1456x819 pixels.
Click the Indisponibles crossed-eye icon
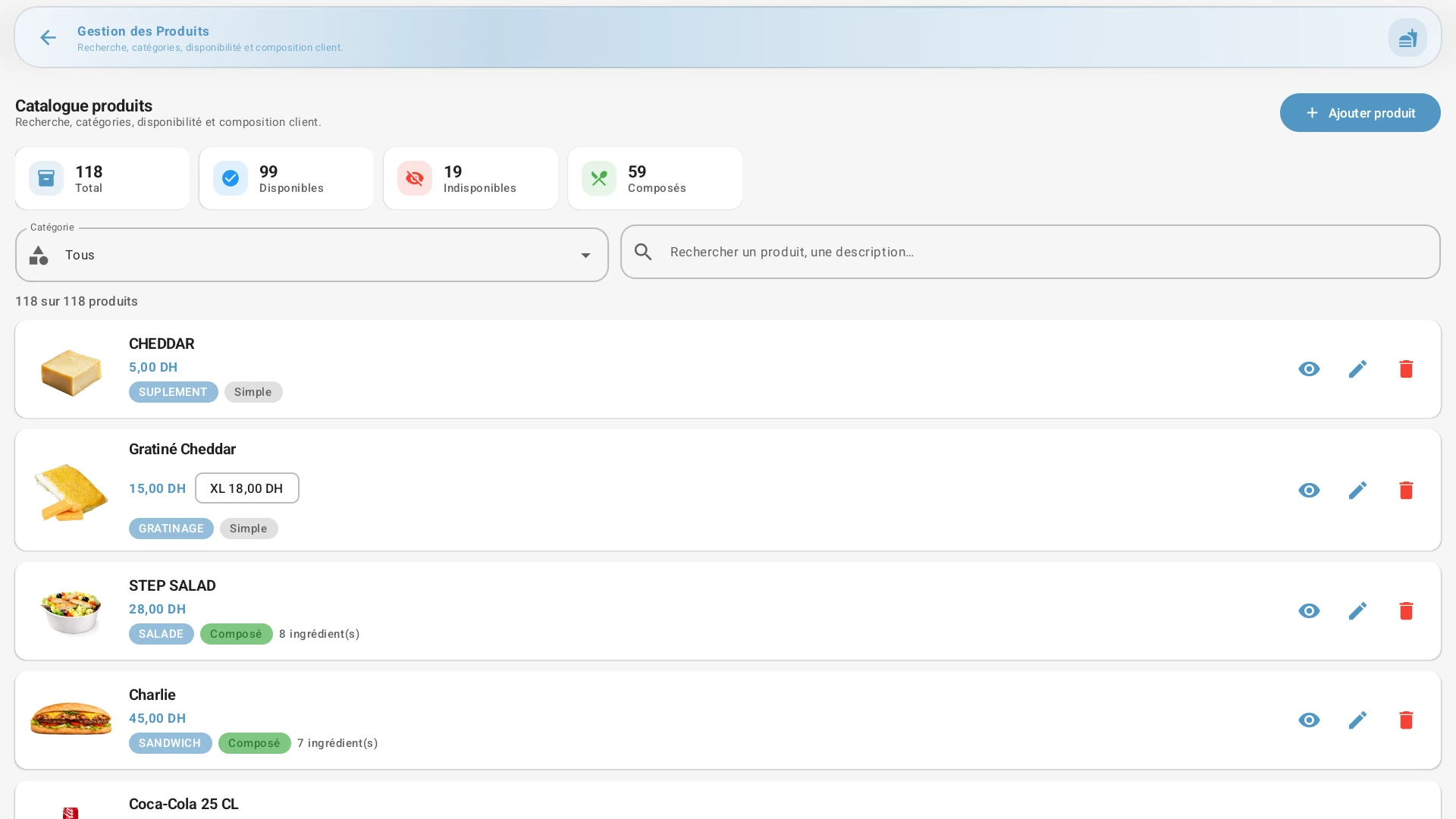click(x=415, y=178)
